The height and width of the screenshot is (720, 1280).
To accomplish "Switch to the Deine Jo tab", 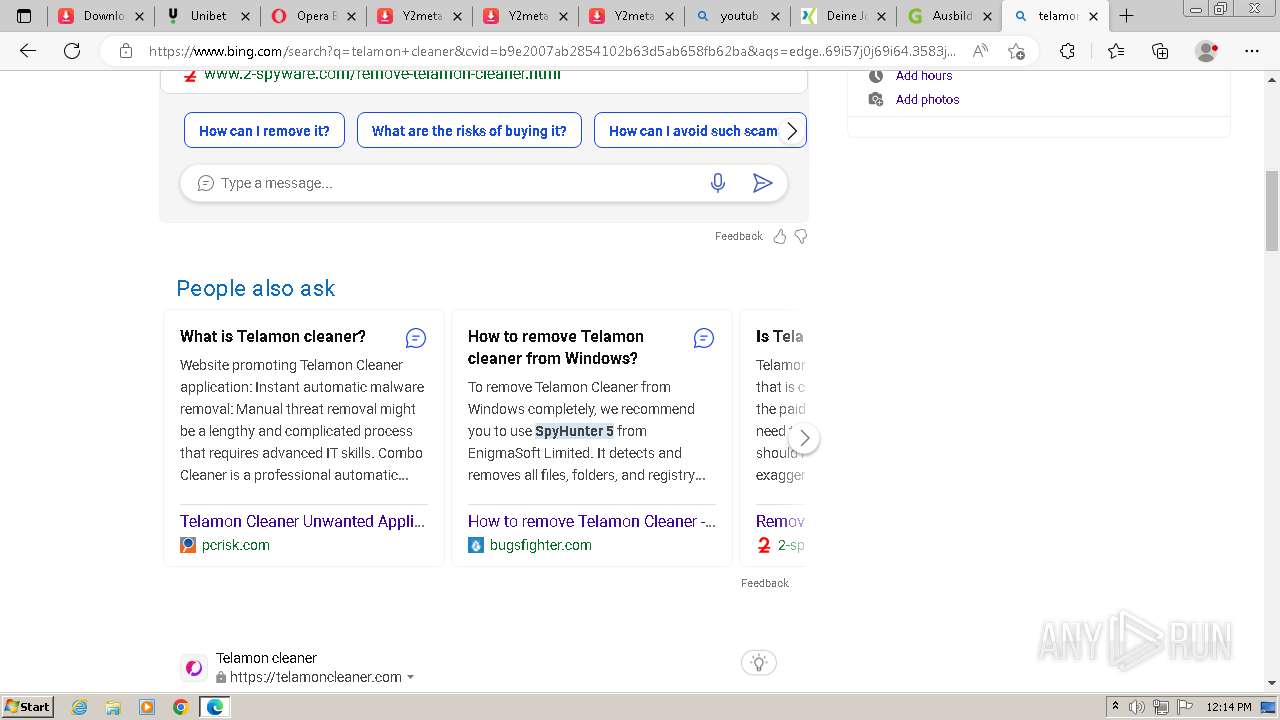I will coord(842,16).
